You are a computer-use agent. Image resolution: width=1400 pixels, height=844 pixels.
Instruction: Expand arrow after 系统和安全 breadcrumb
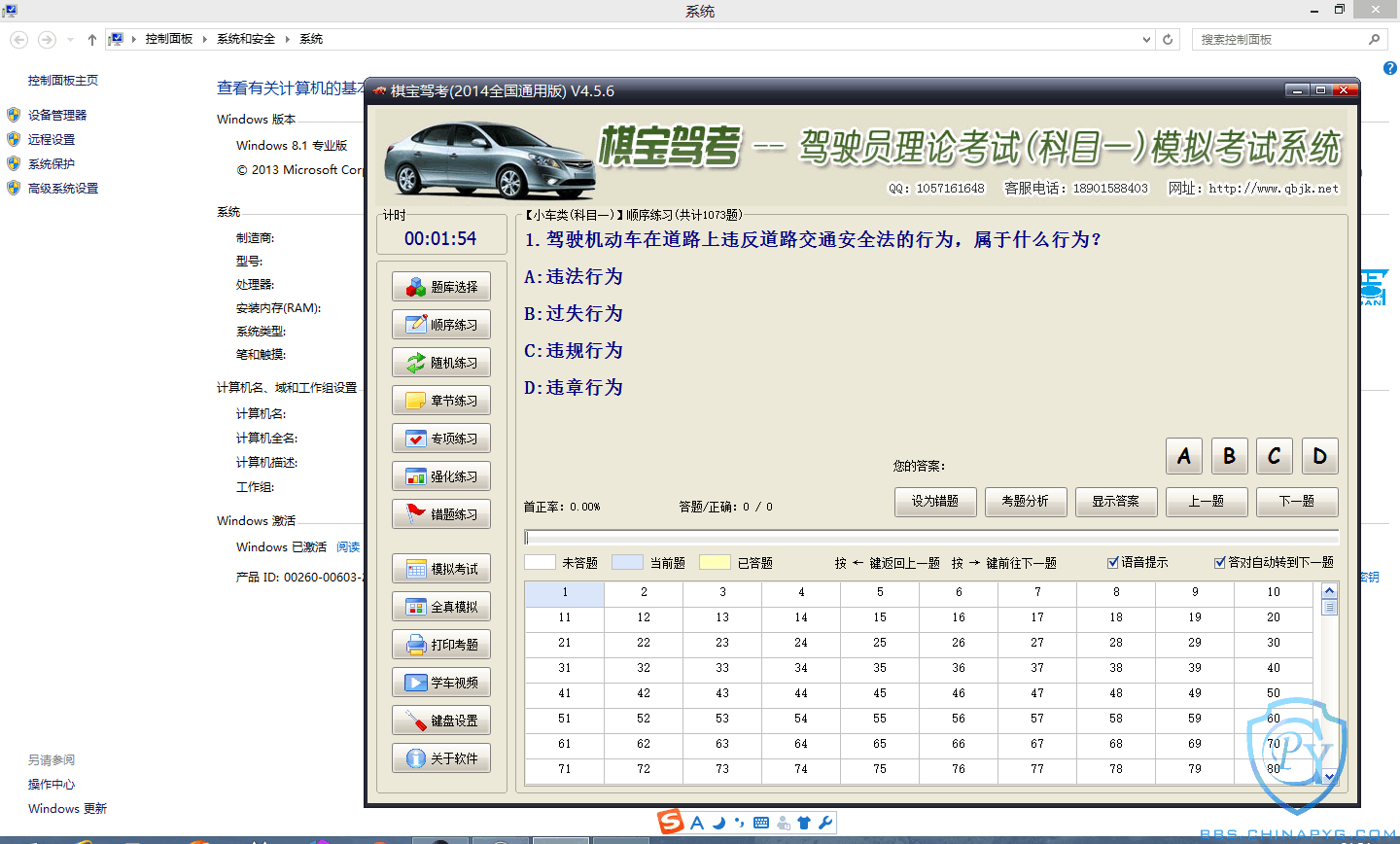288,40
